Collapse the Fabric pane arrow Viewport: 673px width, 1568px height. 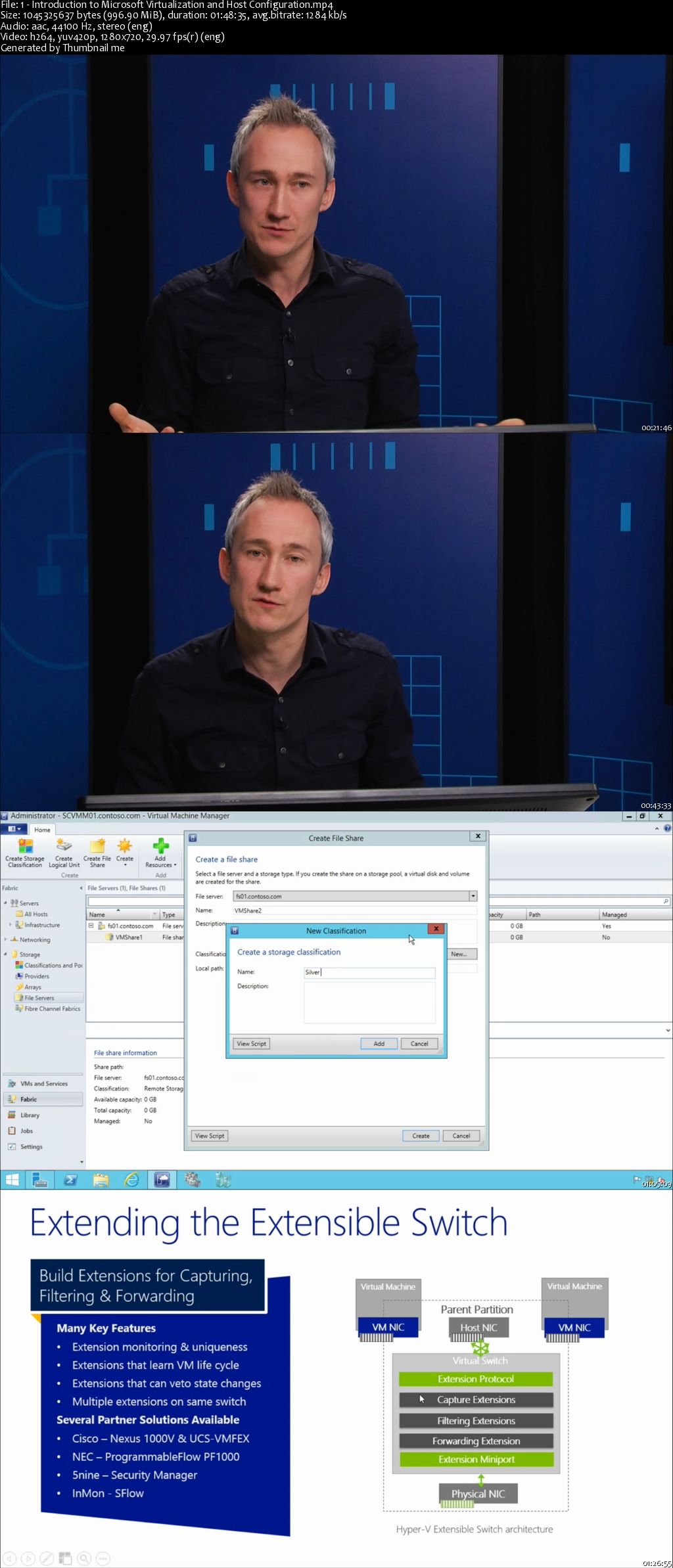[81, 888]
